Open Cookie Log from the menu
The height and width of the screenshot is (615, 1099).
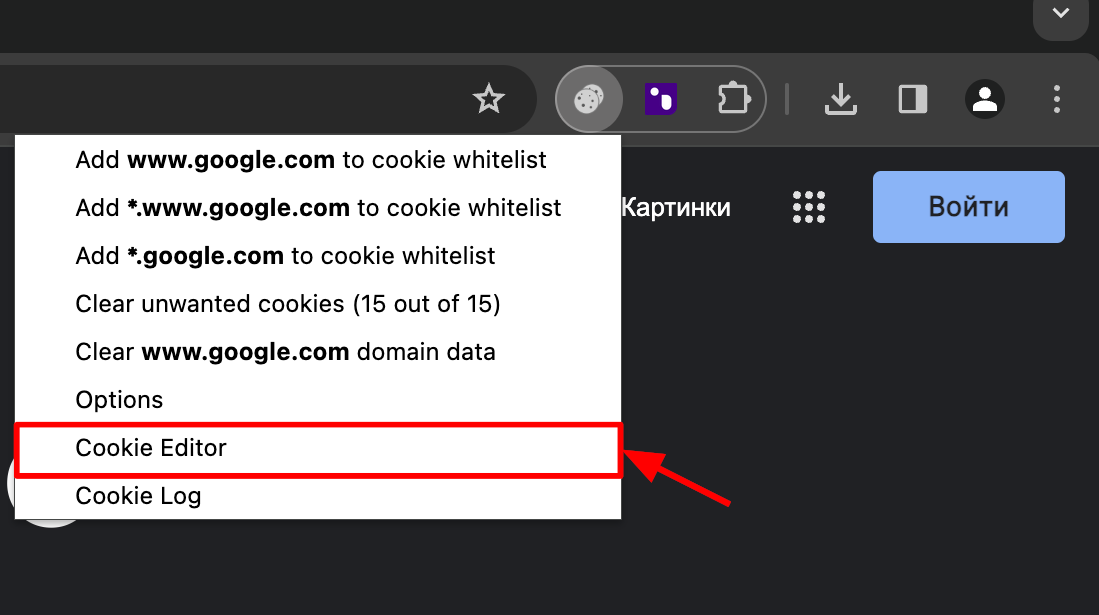tap(138, 496)
